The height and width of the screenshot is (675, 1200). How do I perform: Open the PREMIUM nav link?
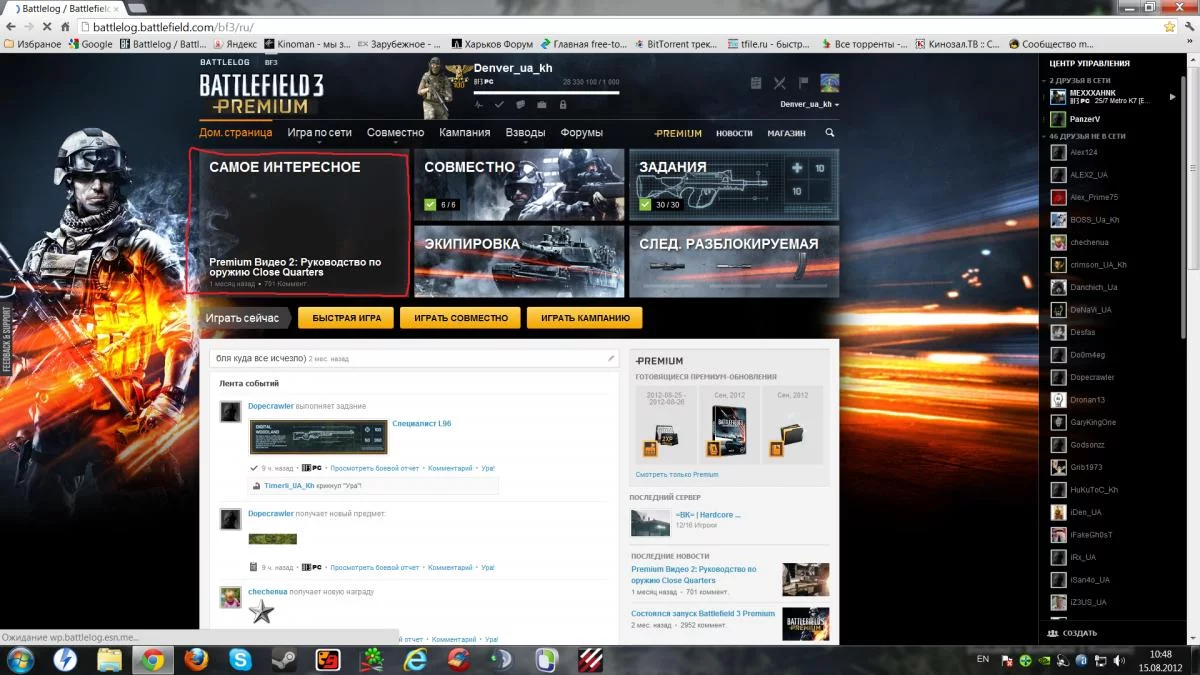tap(678, 133)
